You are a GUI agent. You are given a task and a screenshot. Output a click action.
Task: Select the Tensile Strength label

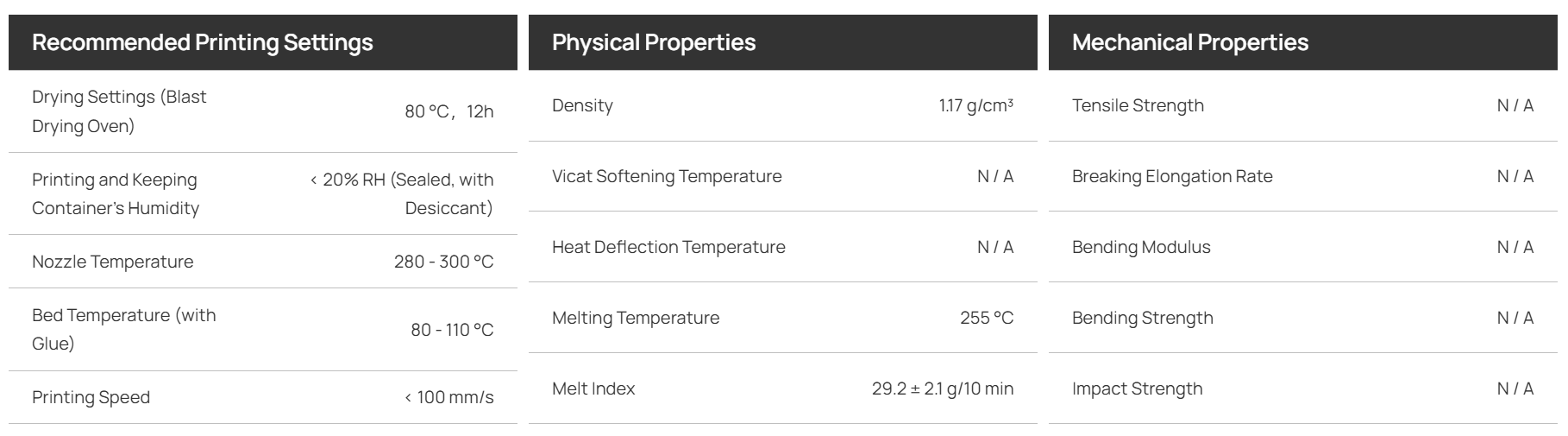pos(1138,105)
